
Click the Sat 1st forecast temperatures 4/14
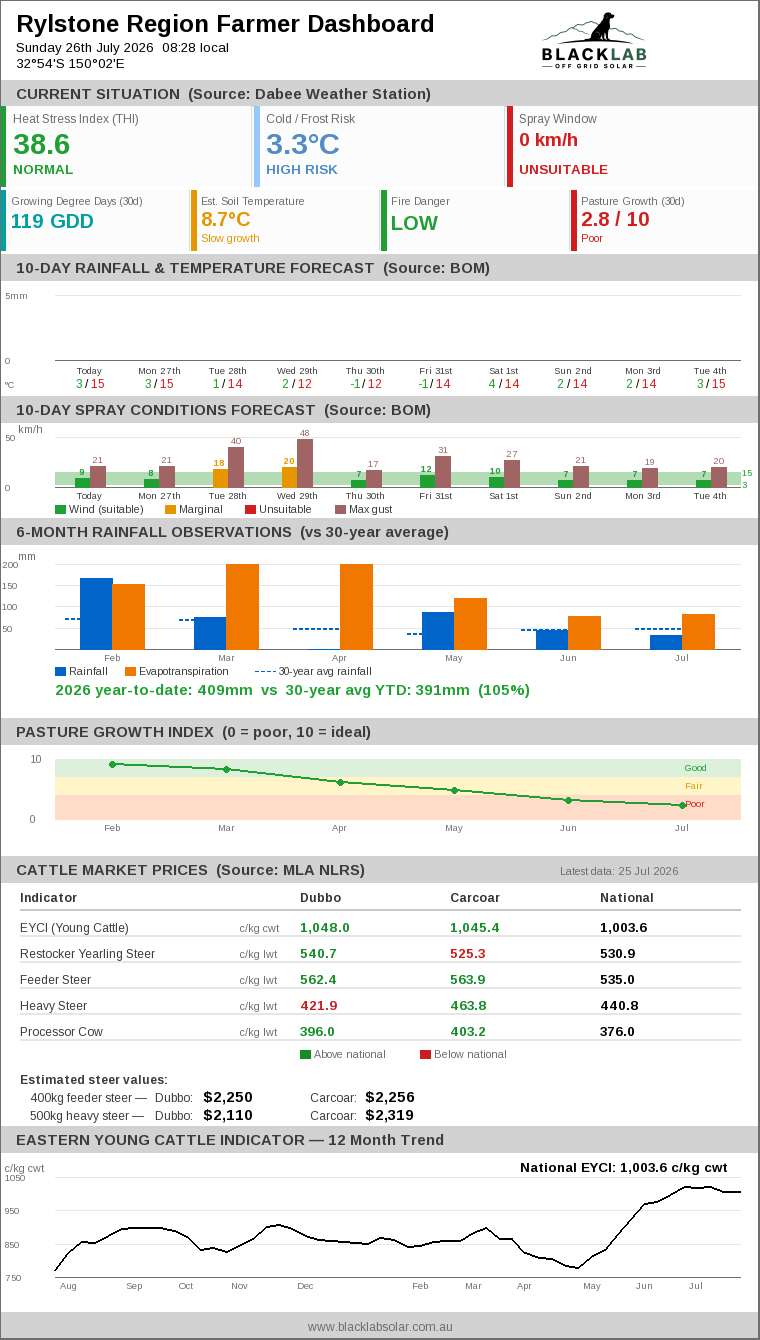click(504, 384)
